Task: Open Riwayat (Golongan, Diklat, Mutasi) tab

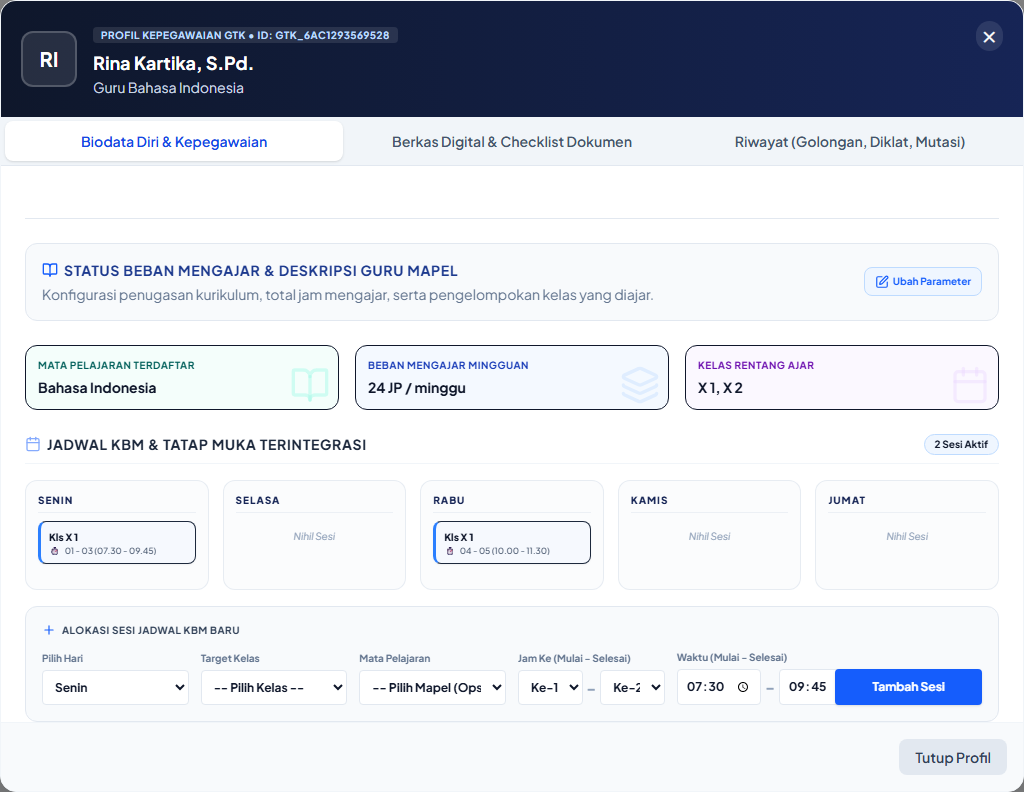Action: click(850, 142)
